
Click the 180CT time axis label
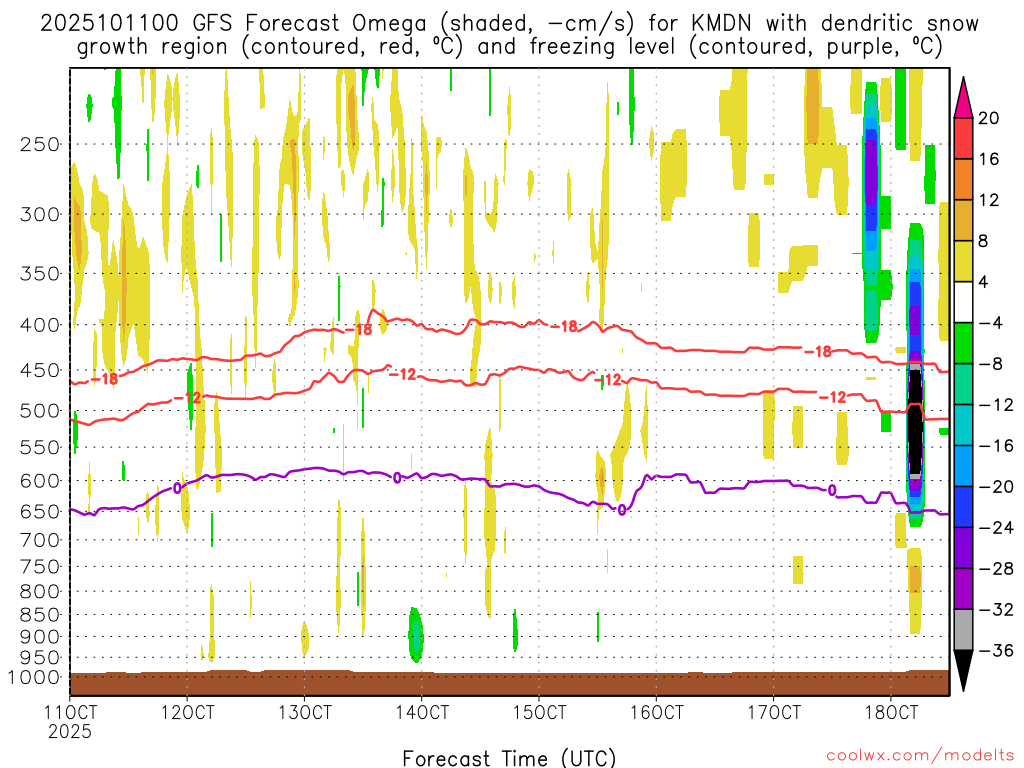click(x=891, y=712)
